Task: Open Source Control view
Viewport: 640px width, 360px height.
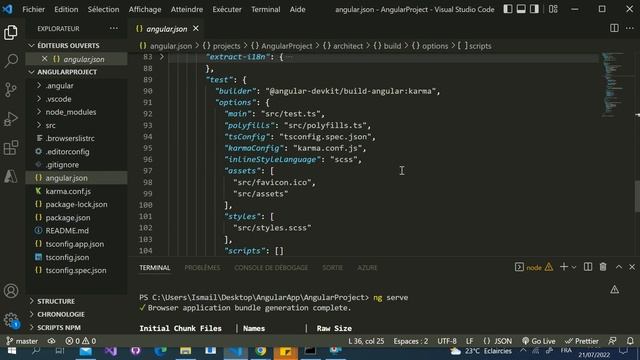Action: tap(11, 90)
